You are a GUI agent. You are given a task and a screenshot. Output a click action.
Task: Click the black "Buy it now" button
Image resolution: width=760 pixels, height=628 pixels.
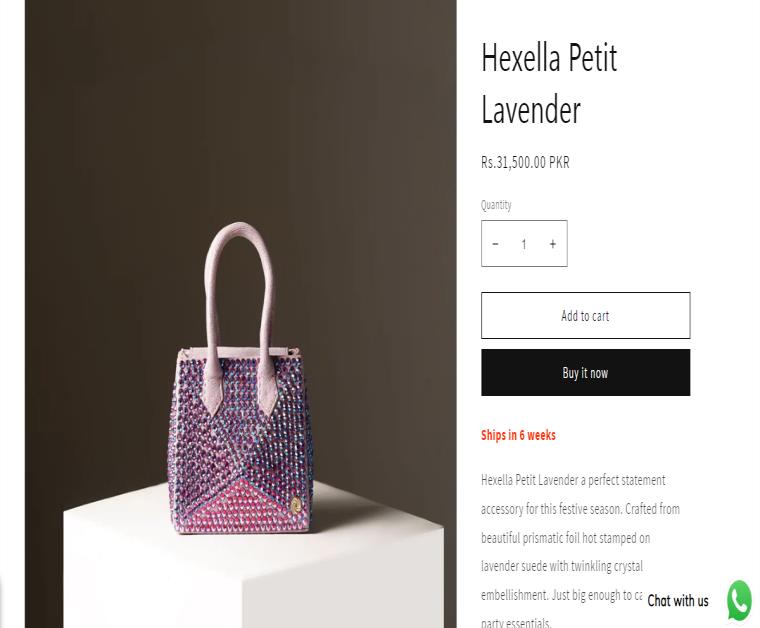tap(586, 373)
